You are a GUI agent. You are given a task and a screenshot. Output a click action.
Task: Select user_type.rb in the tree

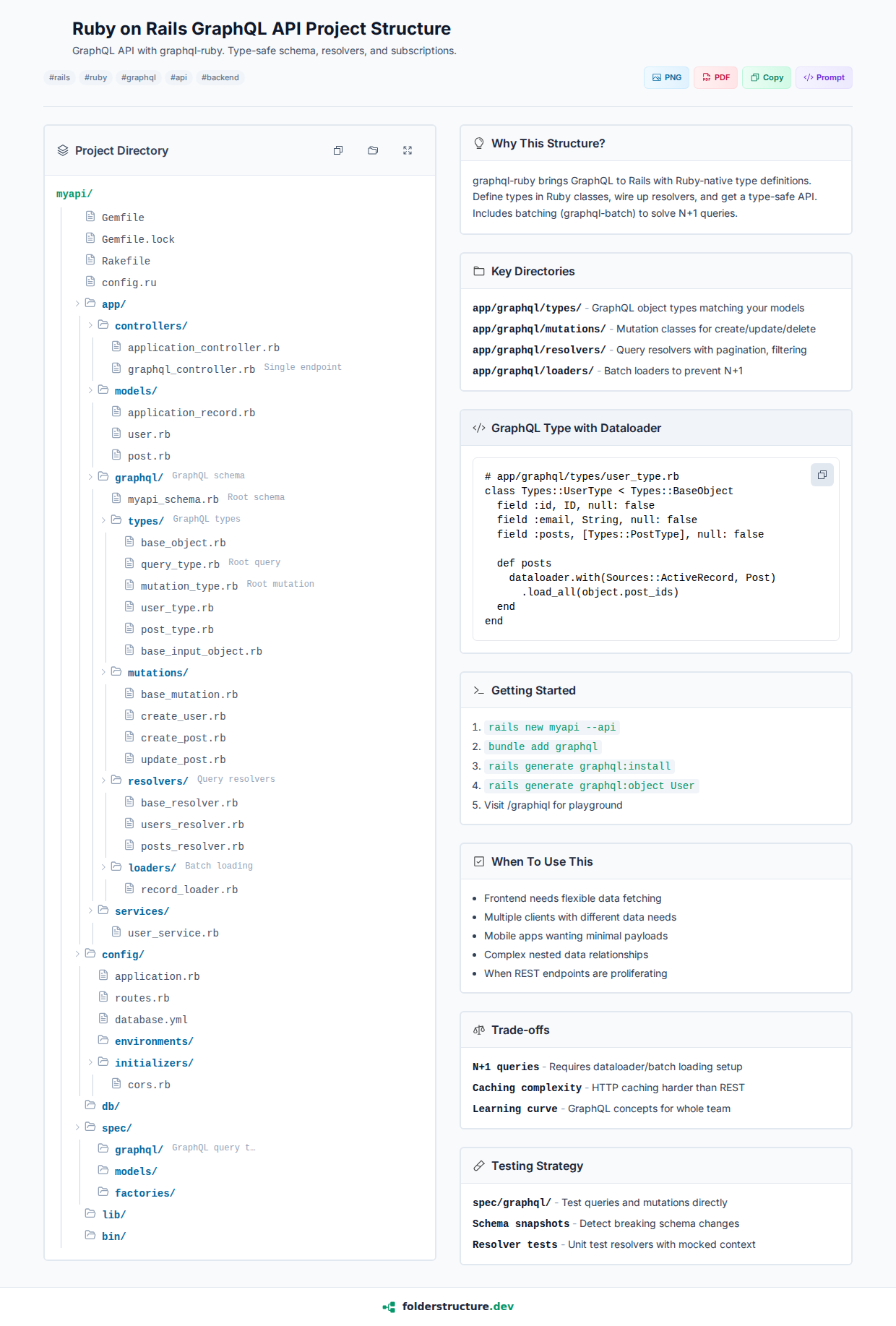point(177,608)
